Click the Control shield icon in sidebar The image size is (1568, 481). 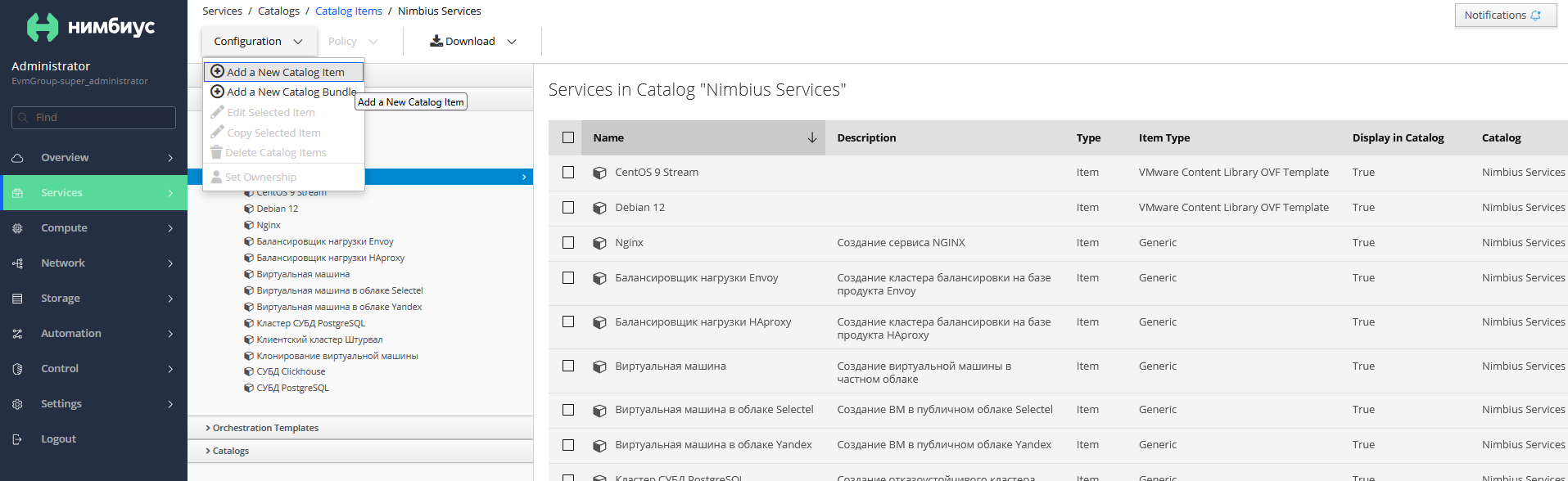[x=17, y=369]
